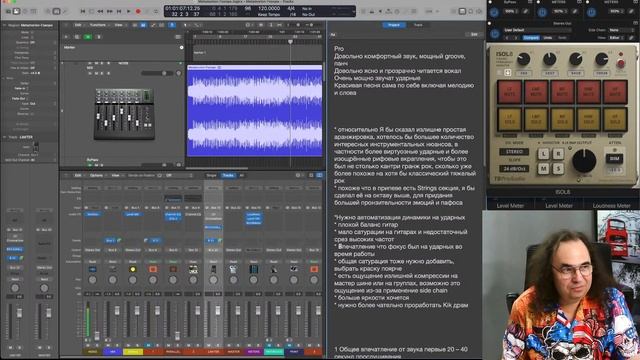Click the red power button on ISOL8
Viewport: 640px width, 360px height.
click(620, 63)
